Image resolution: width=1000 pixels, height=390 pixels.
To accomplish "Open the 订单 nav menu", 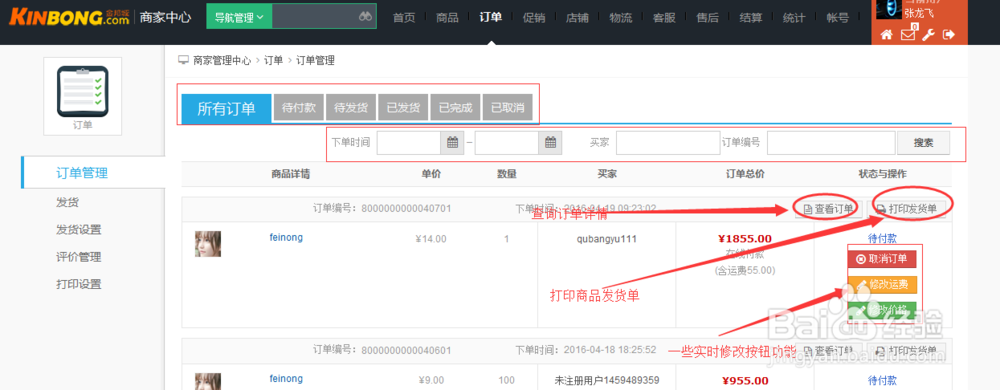I will click(x=490, y=18).
